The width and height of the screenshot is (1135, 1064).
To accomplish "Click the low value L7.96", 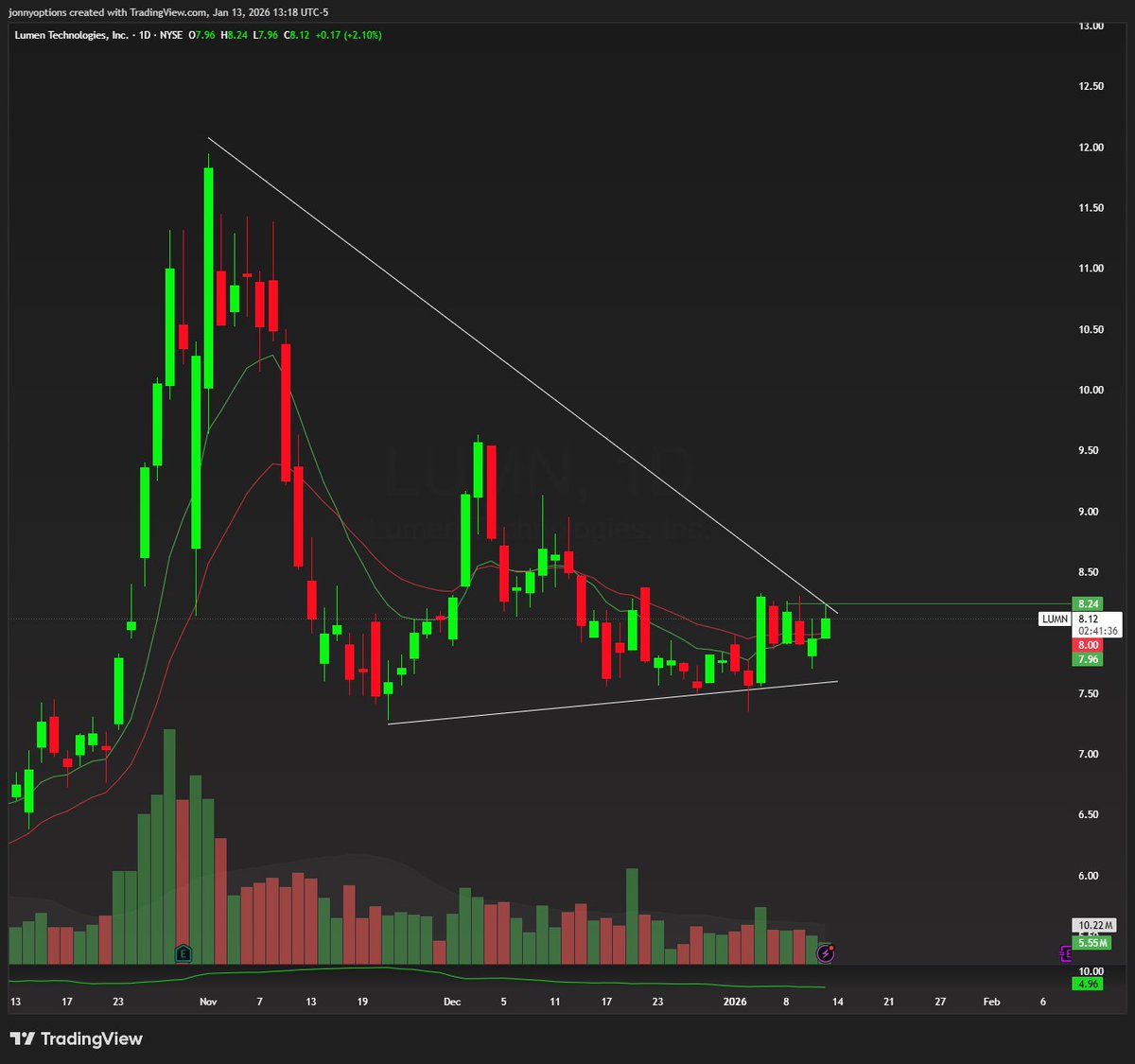I will (x=265, y=35).
